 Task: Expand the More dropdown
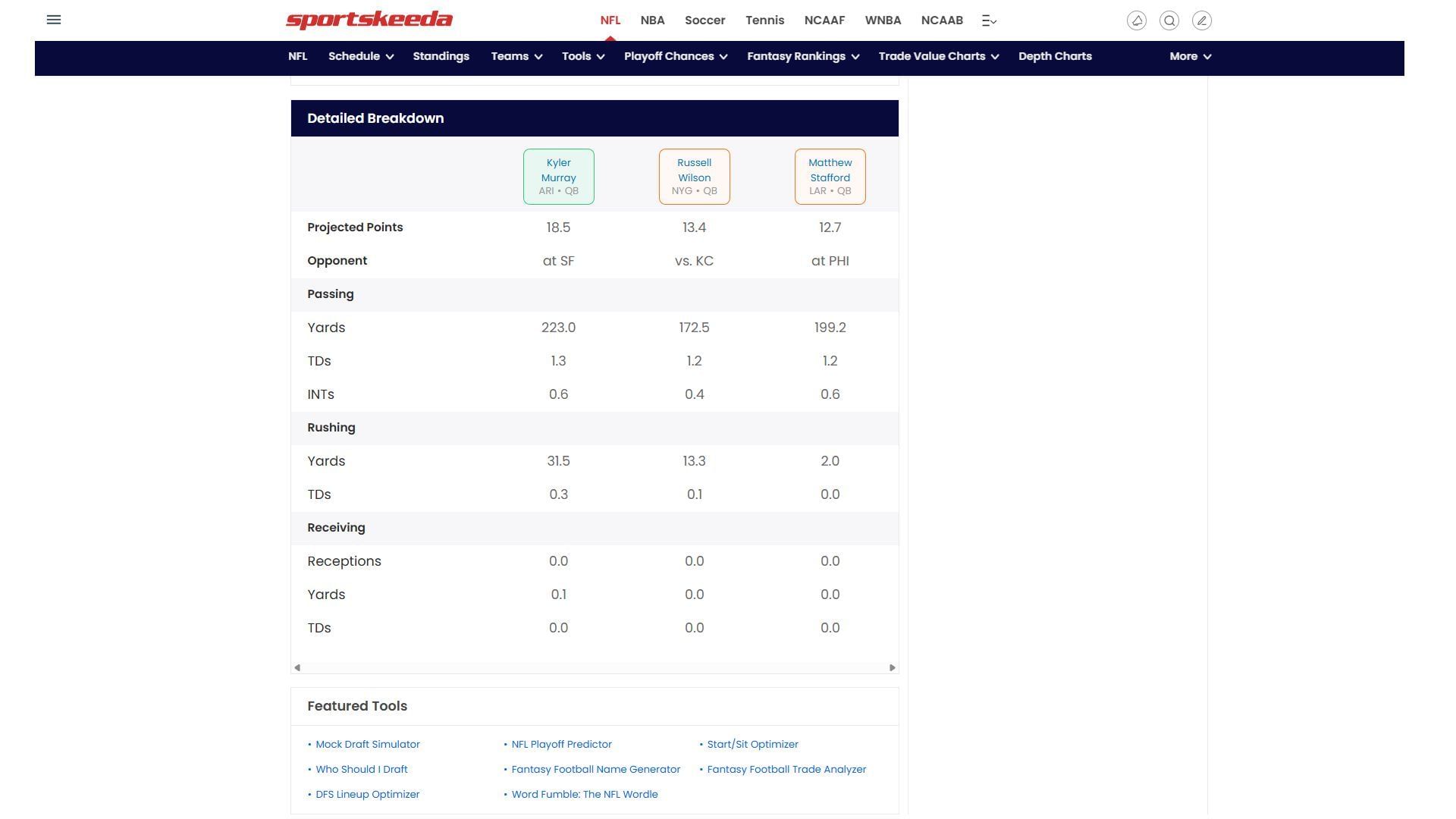1190,56
